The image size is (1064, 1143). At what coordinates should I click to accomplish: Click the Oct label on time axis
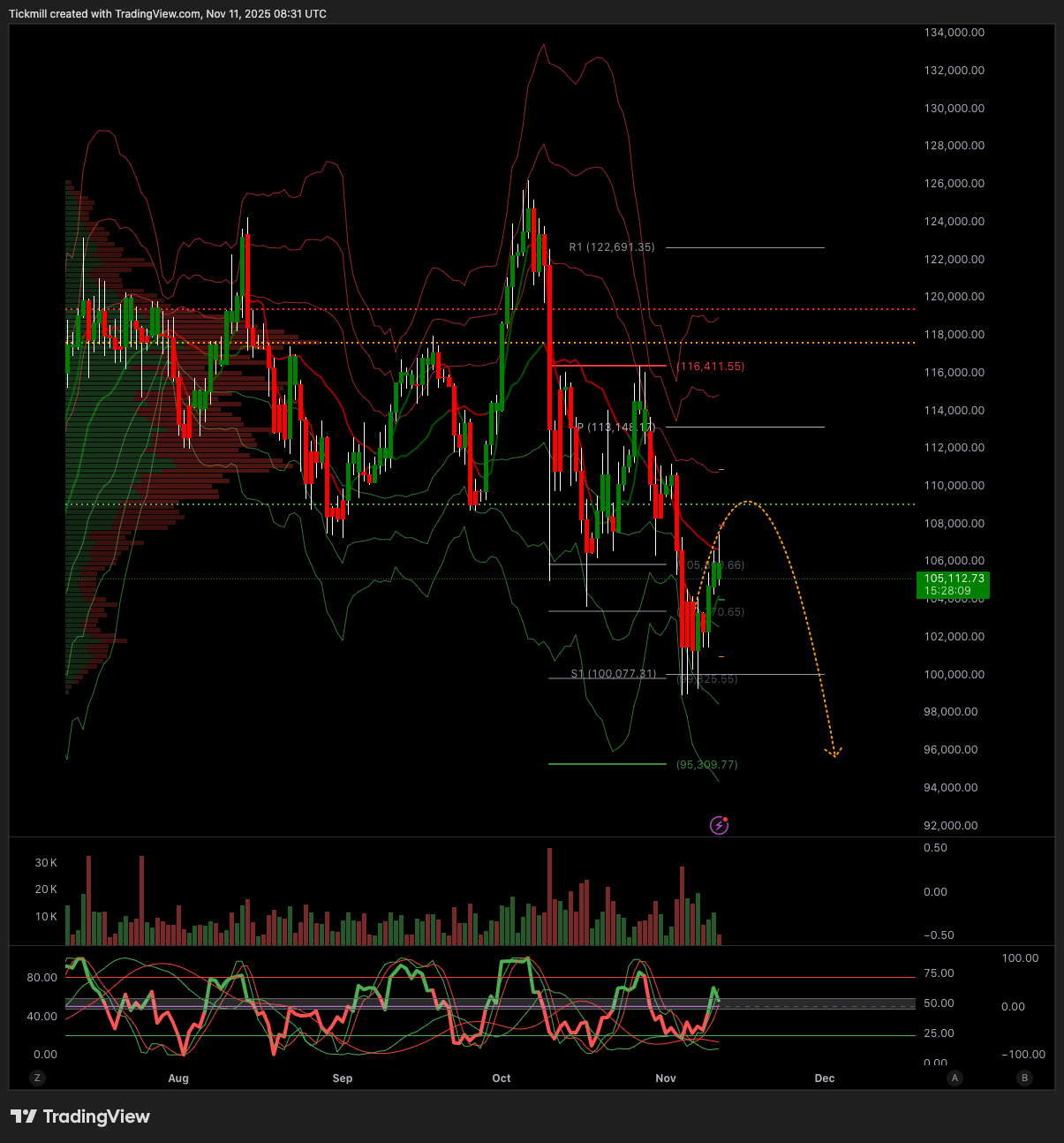[502, 1079]
